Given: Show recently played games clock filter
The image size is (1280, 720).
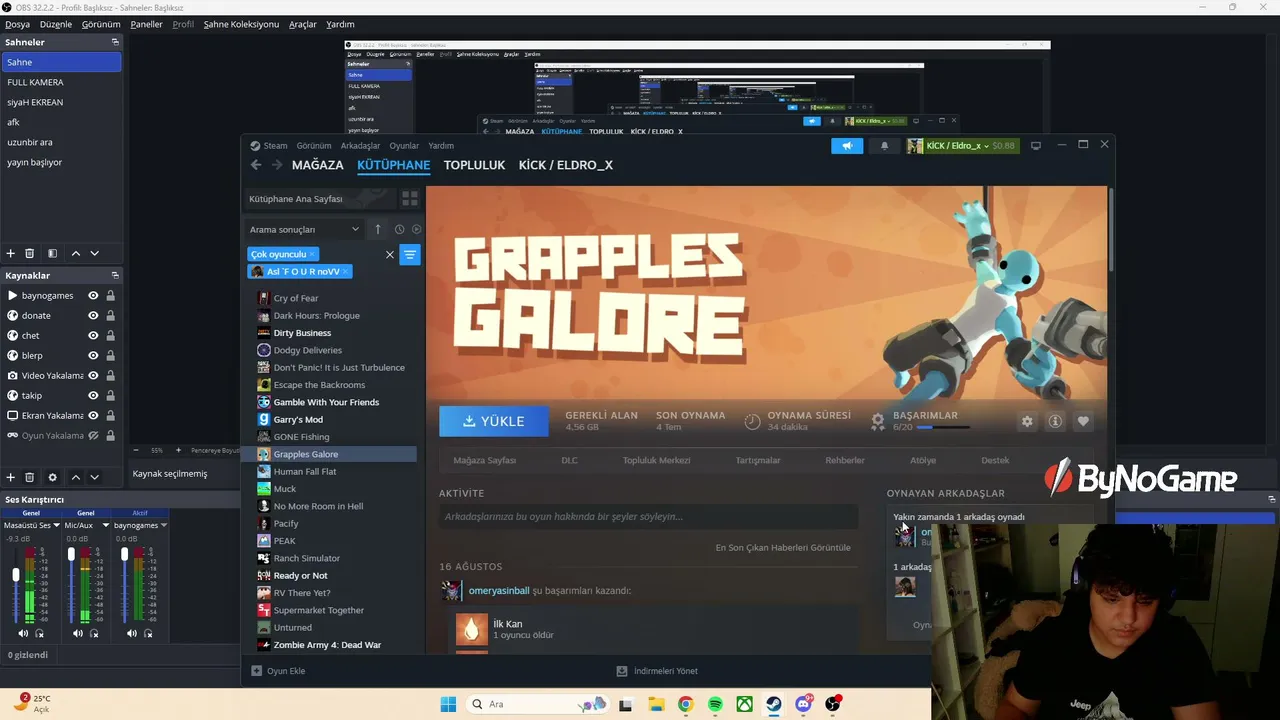Looking at the screenshot, I should 399,229.
